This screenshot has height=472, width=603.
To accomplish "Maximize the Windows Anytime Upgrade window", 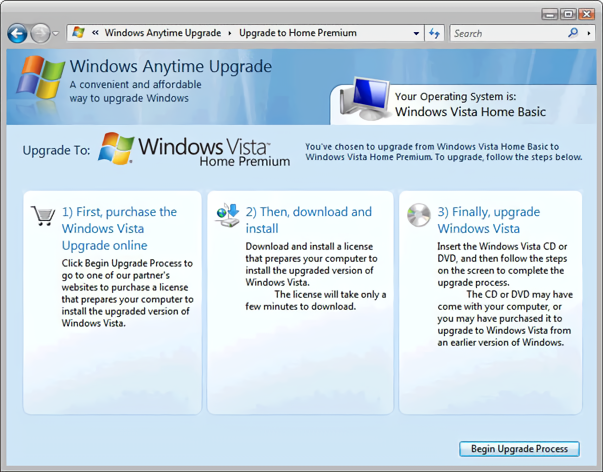I will click(567, 14).
